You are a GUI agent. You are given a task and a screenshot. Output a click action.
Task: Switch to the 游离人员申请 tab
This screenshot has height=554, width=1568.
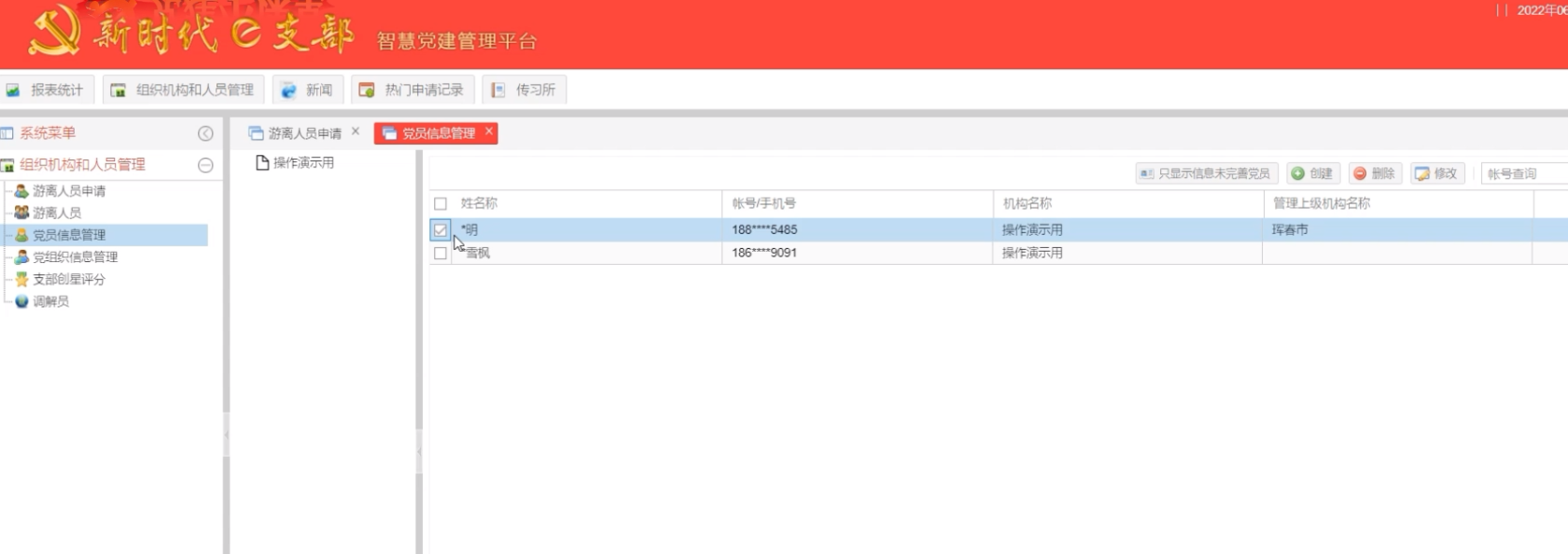(x=304, y=133)
